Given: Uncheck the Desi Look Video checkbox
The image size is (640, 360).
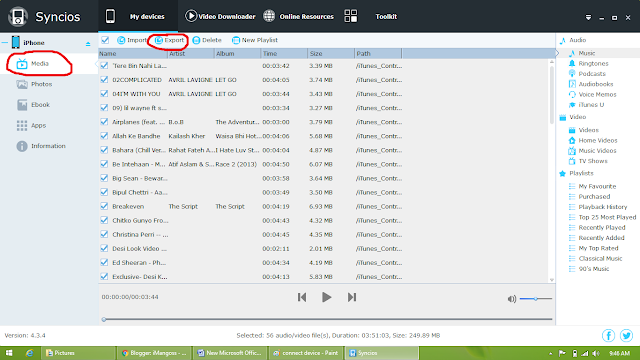Looking at the screenshot, I should pyautogui.click(x=104, y=249).
